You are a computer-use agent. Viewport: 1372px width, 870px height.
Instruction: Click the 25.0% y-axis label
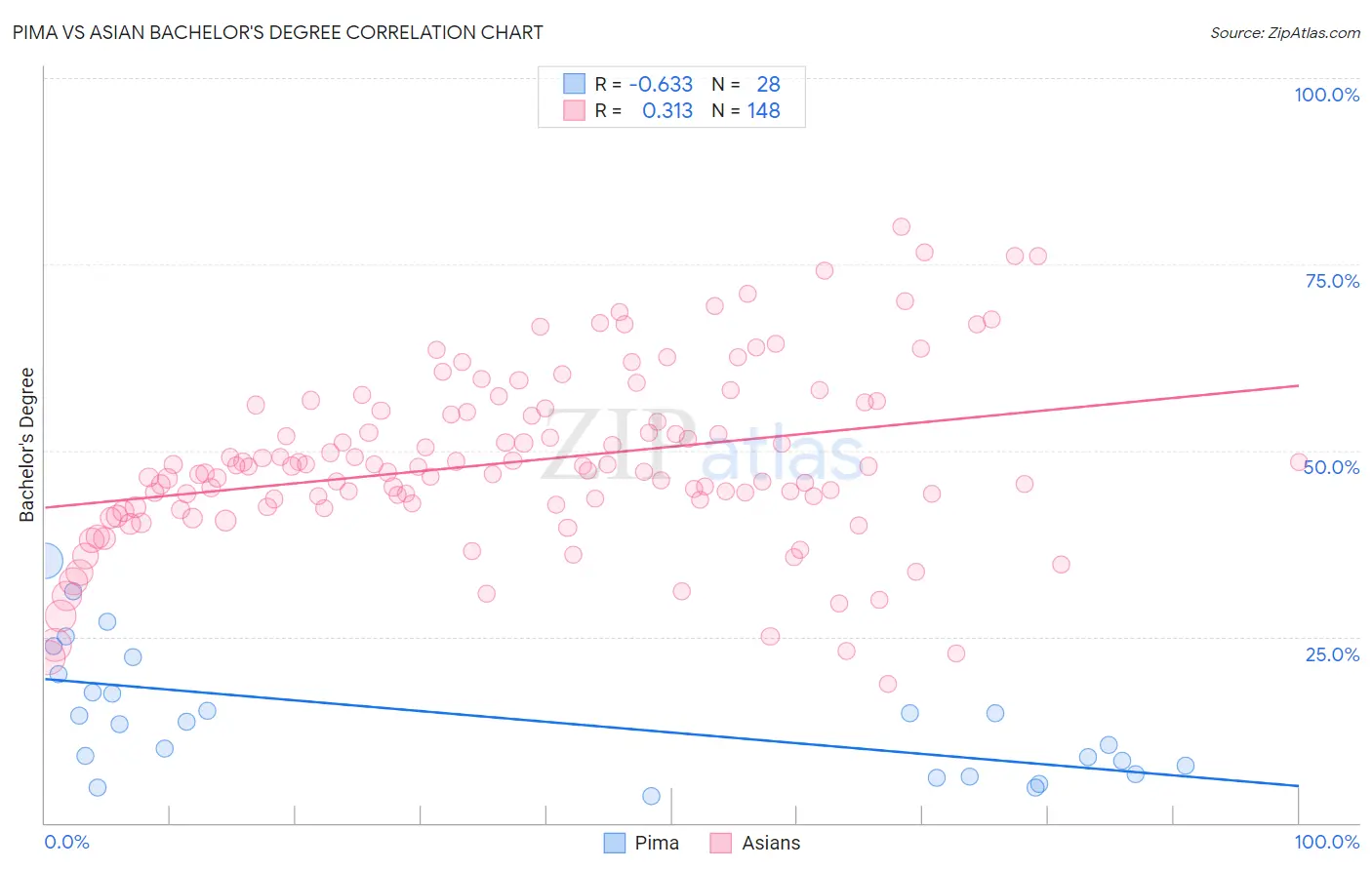1333,654
